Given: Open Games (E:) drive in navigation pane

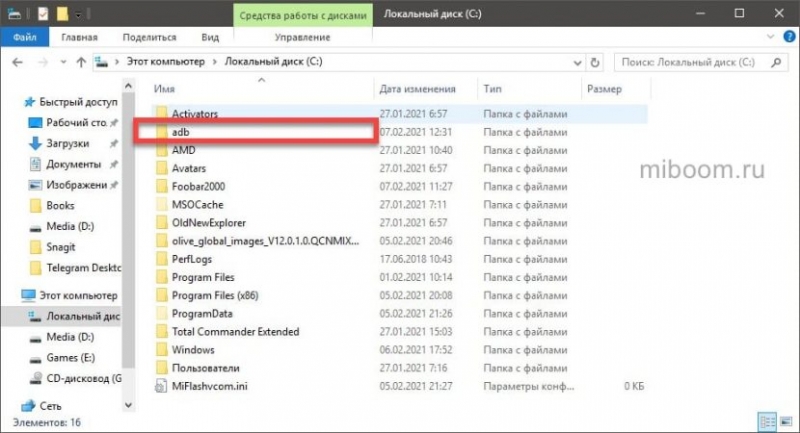Looking at the screenshot, I should tap(70, 358).
